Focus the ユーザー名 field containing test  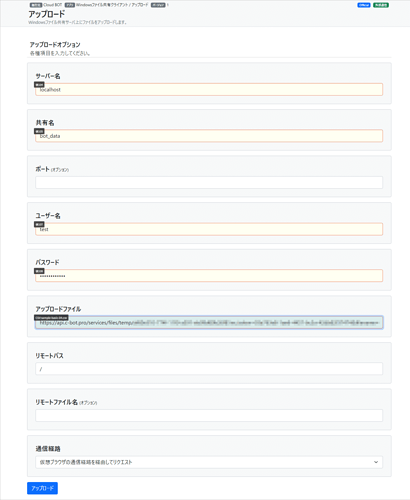click(x=209, y=229)
